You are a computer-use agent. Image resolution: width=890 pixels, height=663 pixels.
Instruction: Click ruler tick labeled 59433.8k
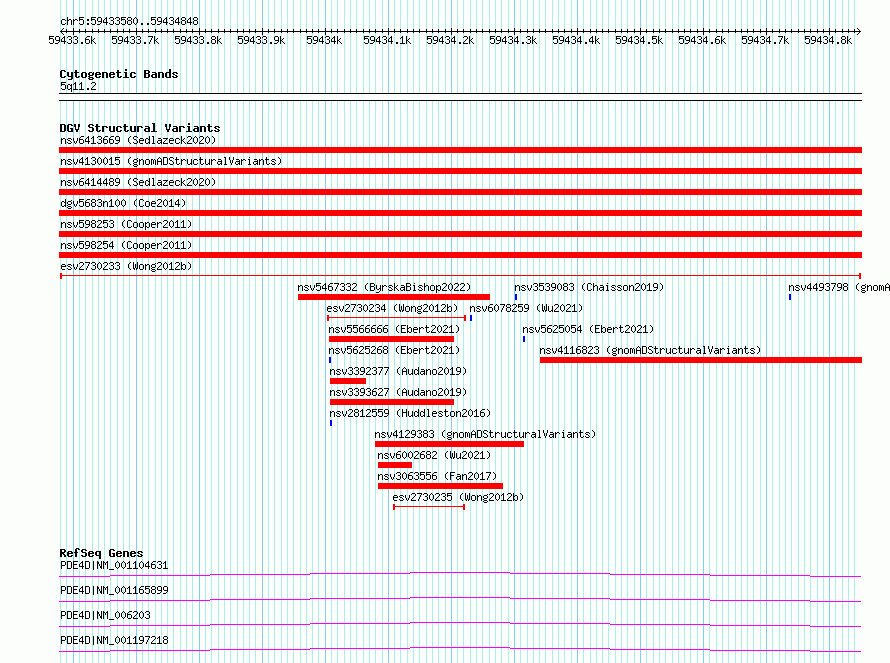[198, 40]
